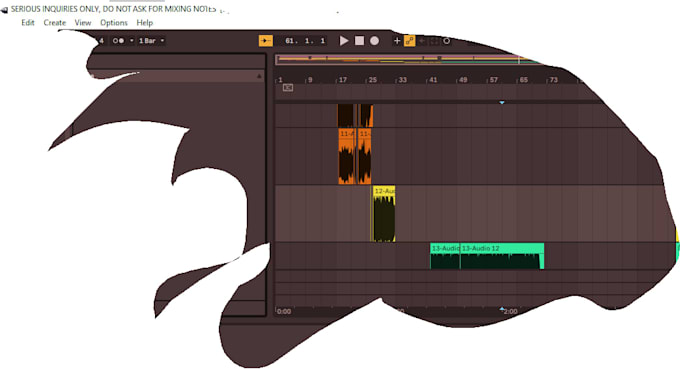
Task: Select the green 13-Audio 12 clip
Action: (502, 256)
